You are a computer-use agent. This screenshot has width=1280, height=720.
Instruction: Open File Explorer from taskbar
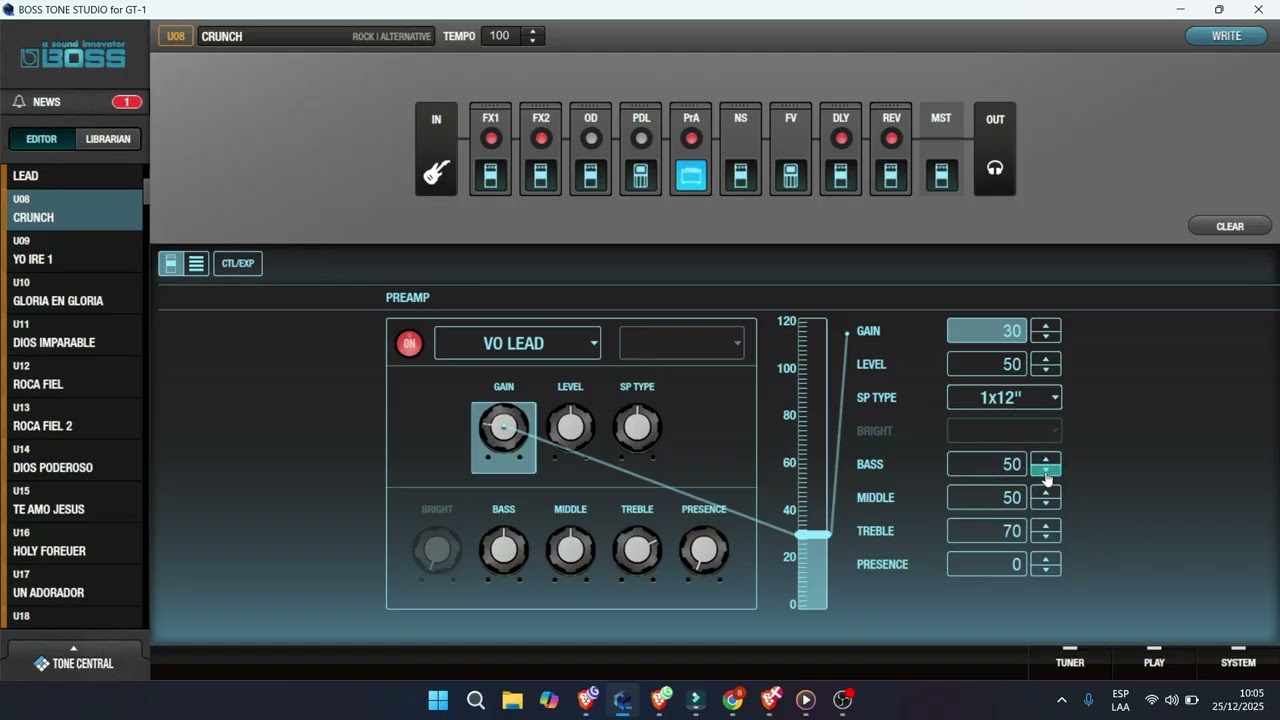(x=512, y=700)
